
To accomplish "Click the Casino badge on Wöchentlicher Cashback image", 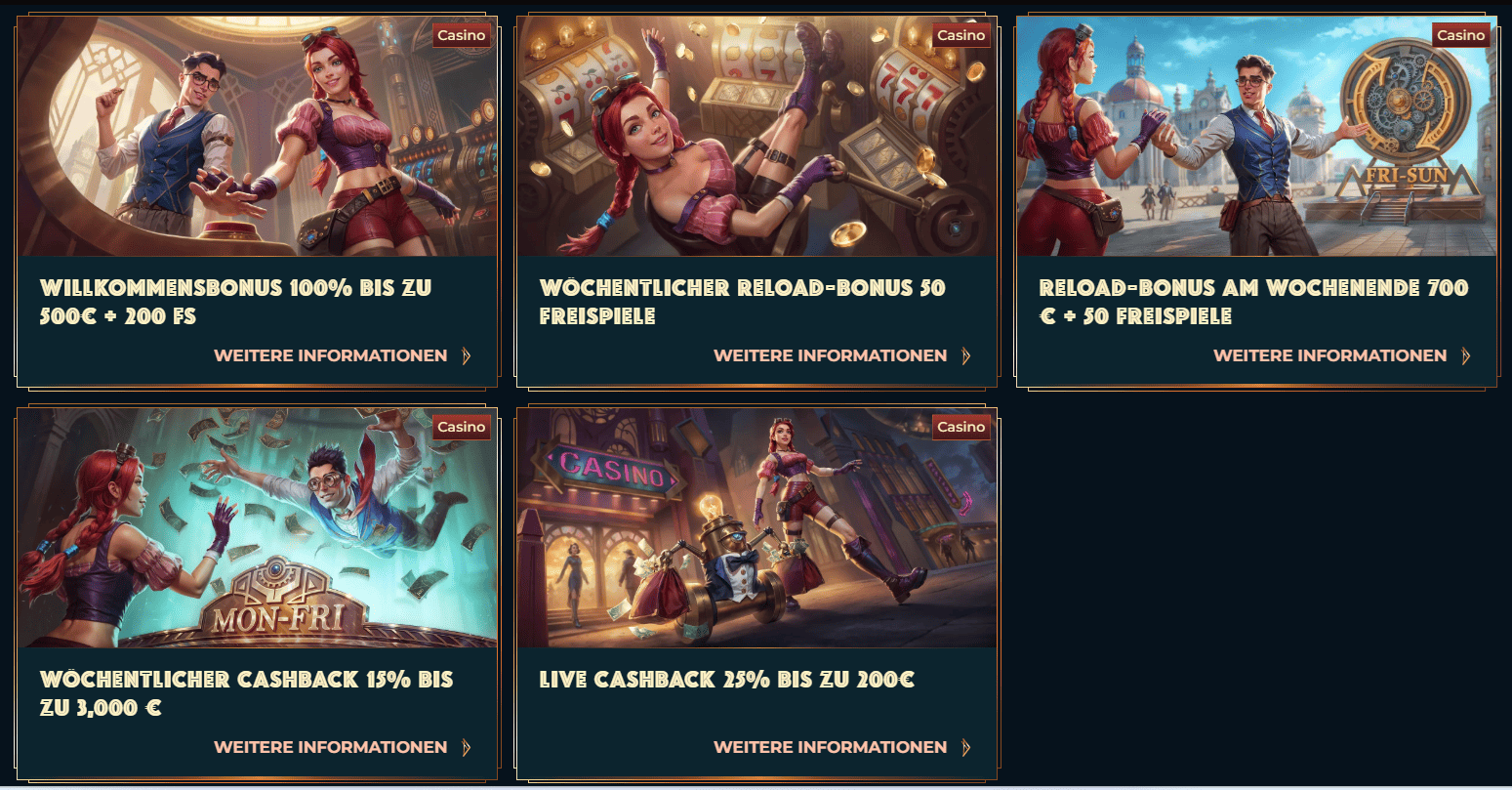I will 462,427.
